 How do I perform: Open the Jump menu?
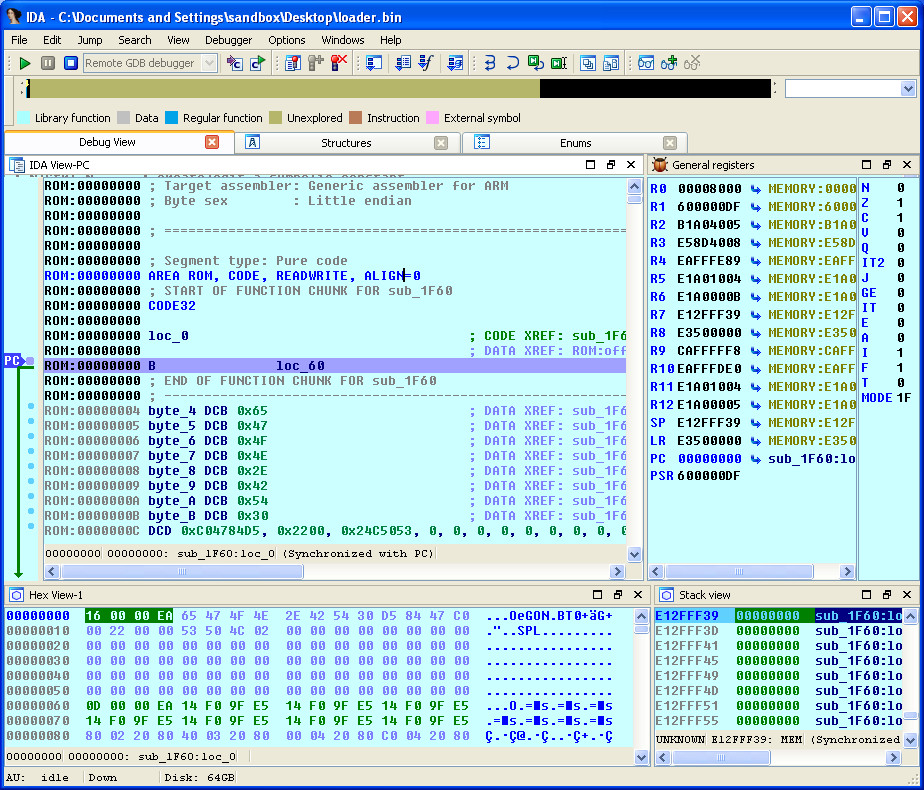pyautogui.click(x=90, y=40)
